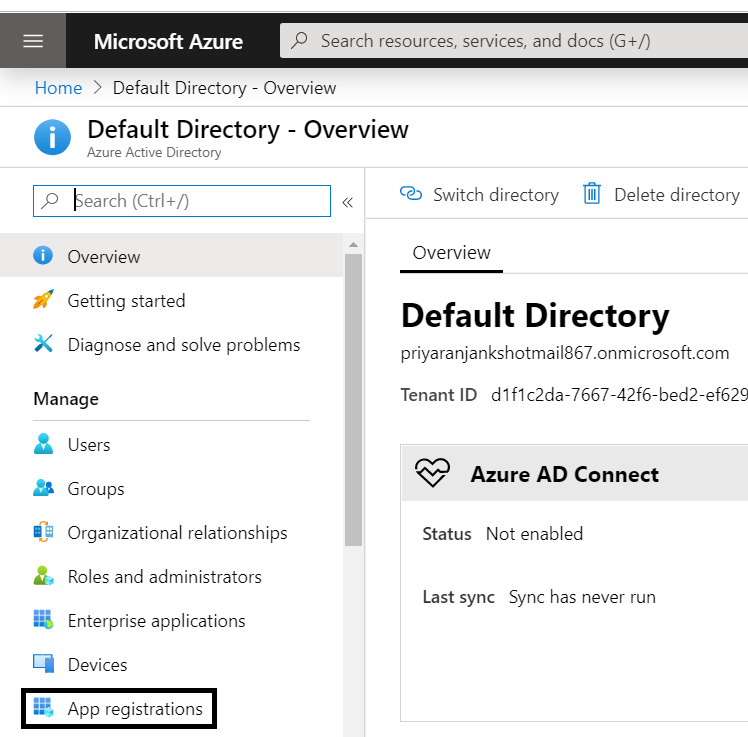The width and height of the screenshot is (748, 737).
Task: Click the 'Azure Active Directory' subtitle
Action: coord(154,152)
